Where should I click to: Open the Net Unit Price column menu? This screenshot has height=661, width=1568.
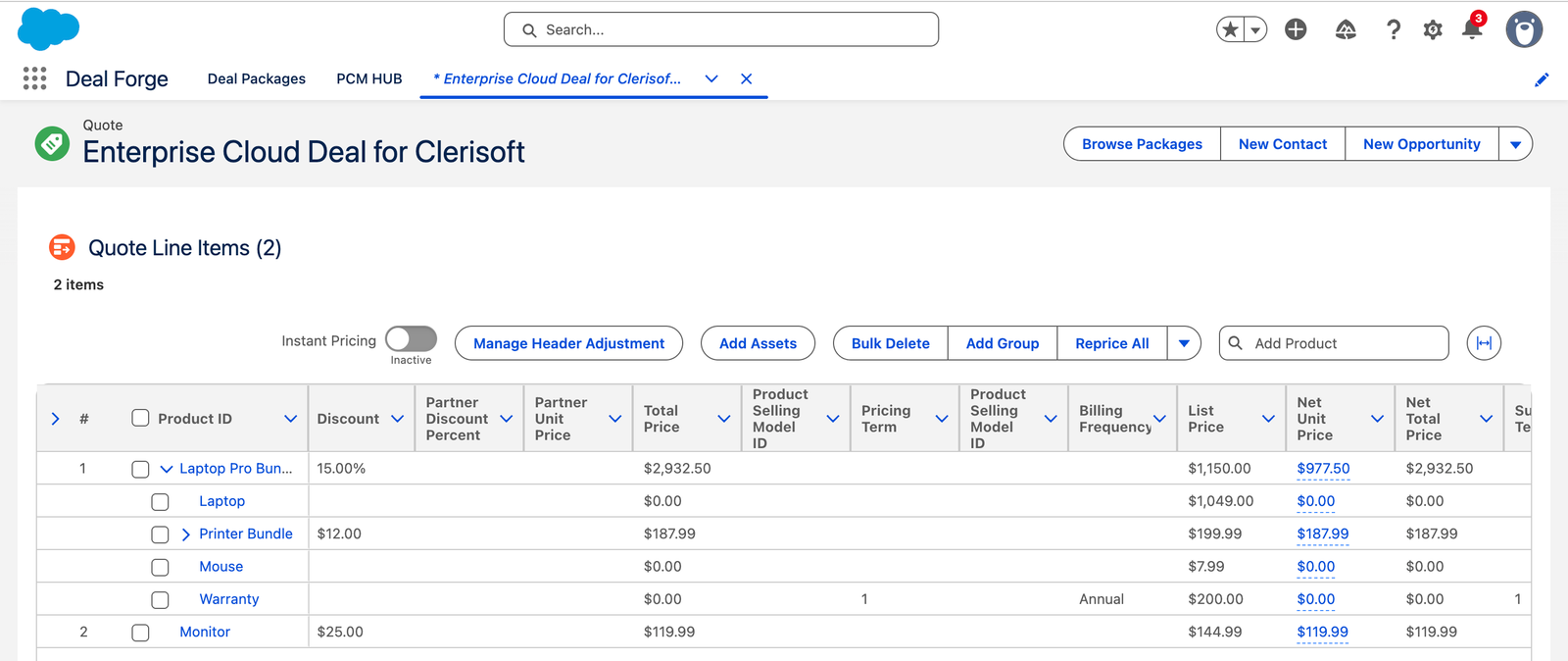click(x=1377, y=419)
